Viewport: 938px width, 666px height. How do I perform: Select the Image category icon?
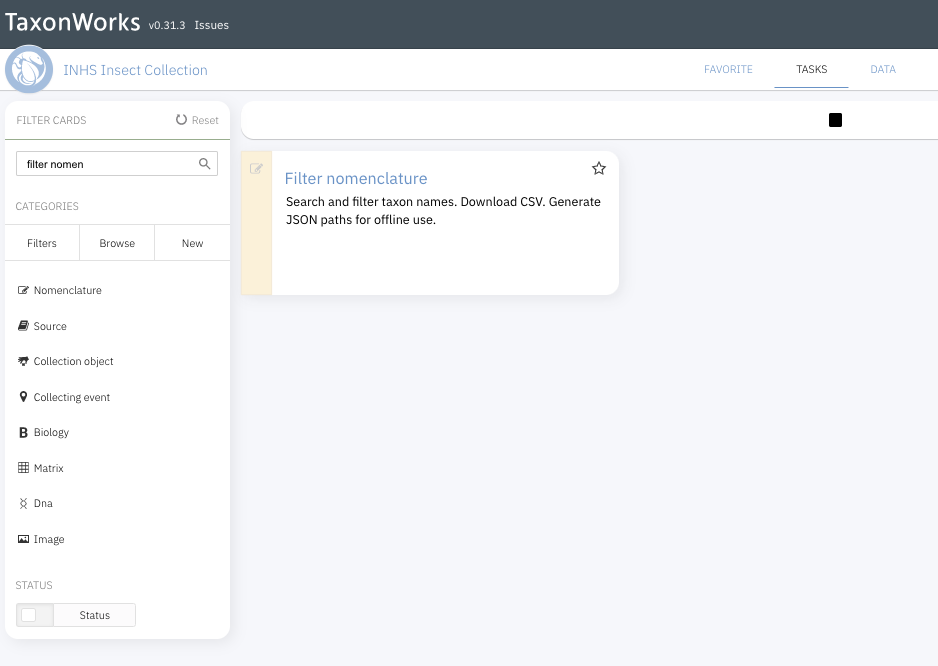[x=23, y=539]
